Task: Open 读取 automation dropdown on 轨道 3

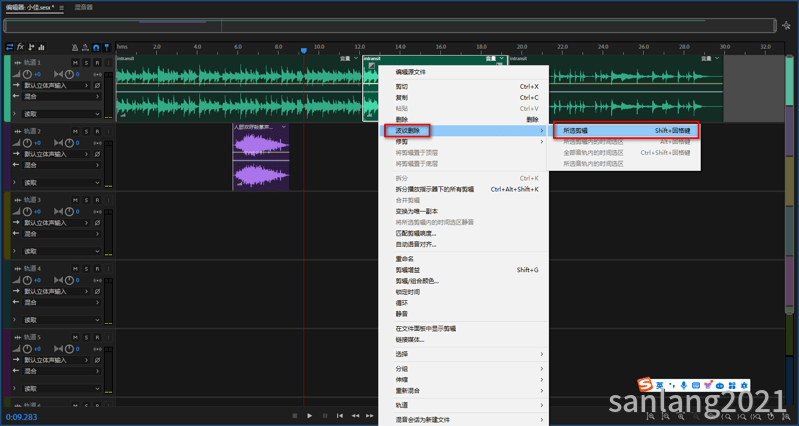Action: [62, 251]
